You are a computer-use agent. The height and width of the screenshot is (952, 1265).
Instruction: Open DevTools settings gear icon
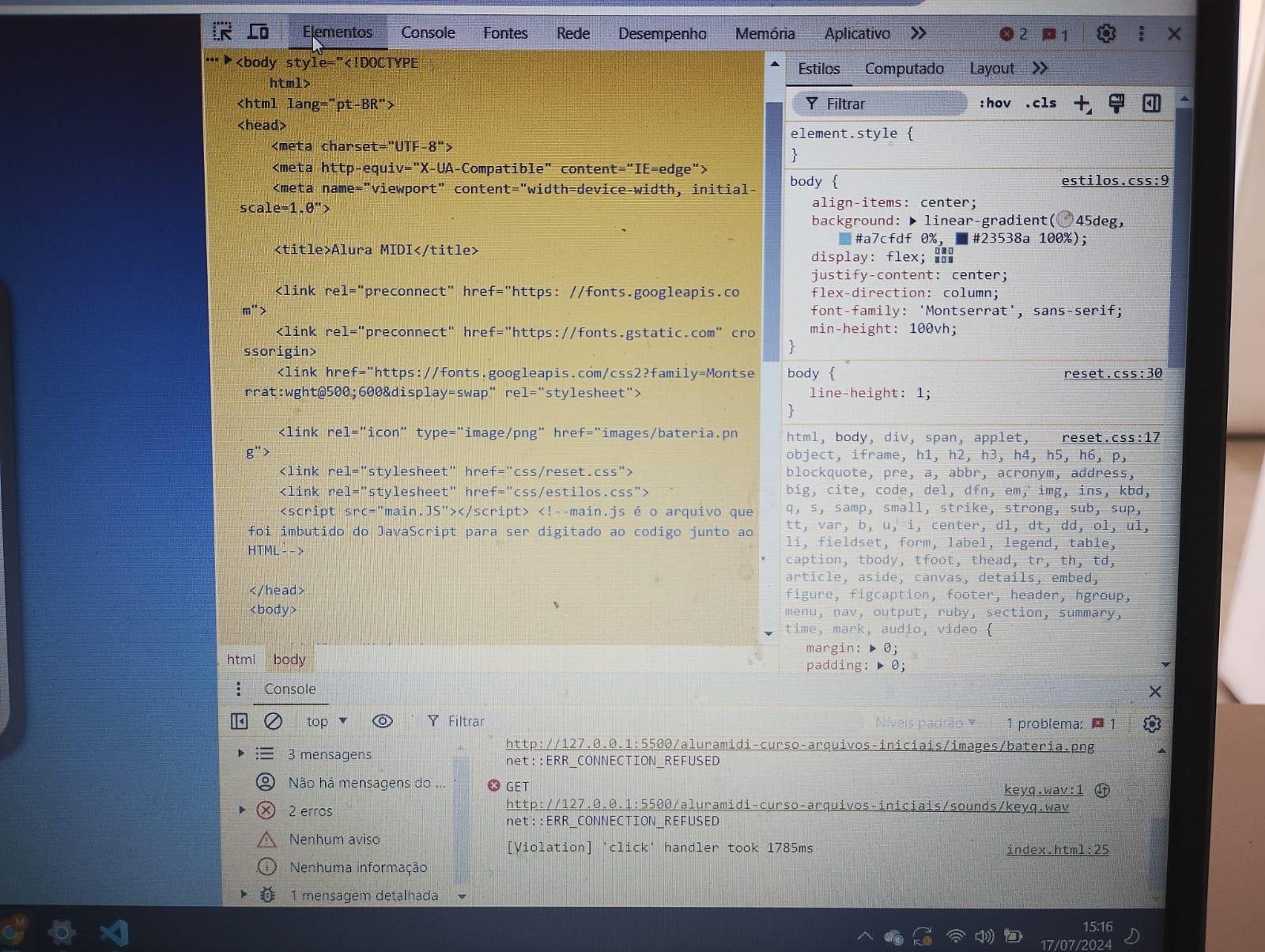[1106, 33]
